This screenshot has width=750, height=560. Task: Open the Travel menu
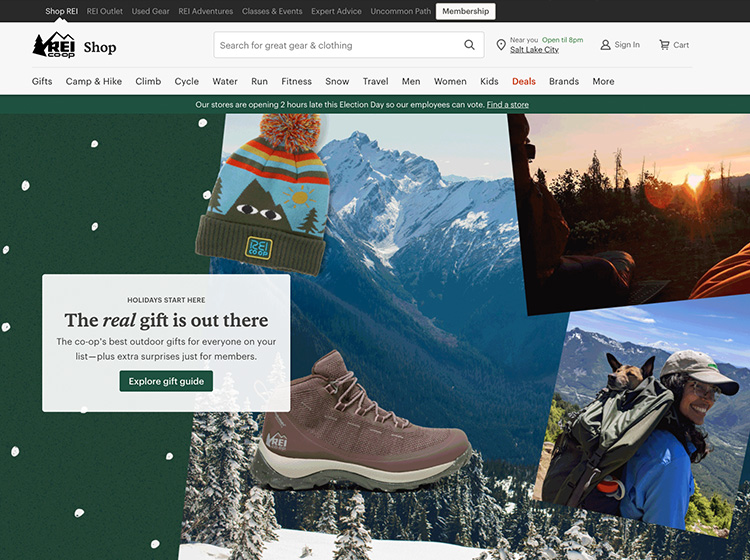[375, 81]
